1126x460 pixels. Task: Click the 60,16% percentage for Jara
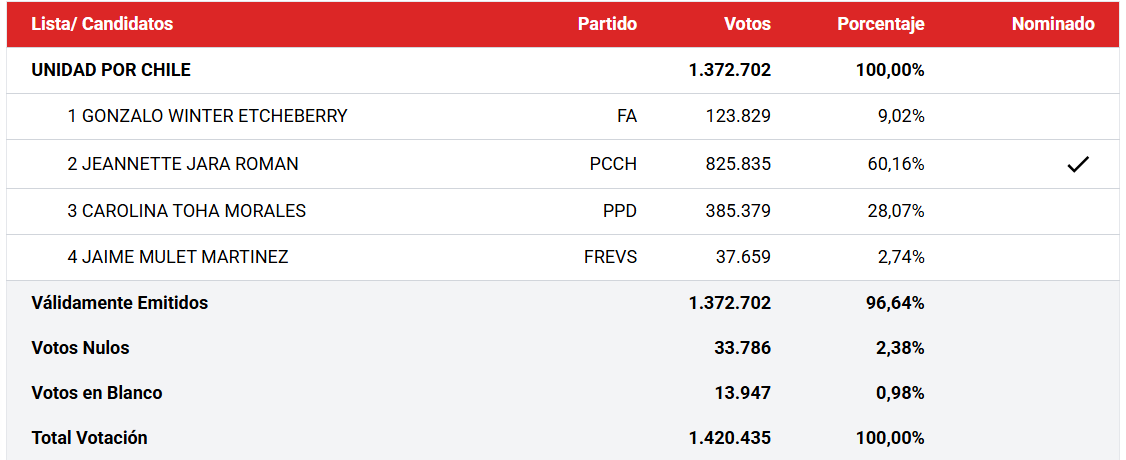tap(896, 164)
